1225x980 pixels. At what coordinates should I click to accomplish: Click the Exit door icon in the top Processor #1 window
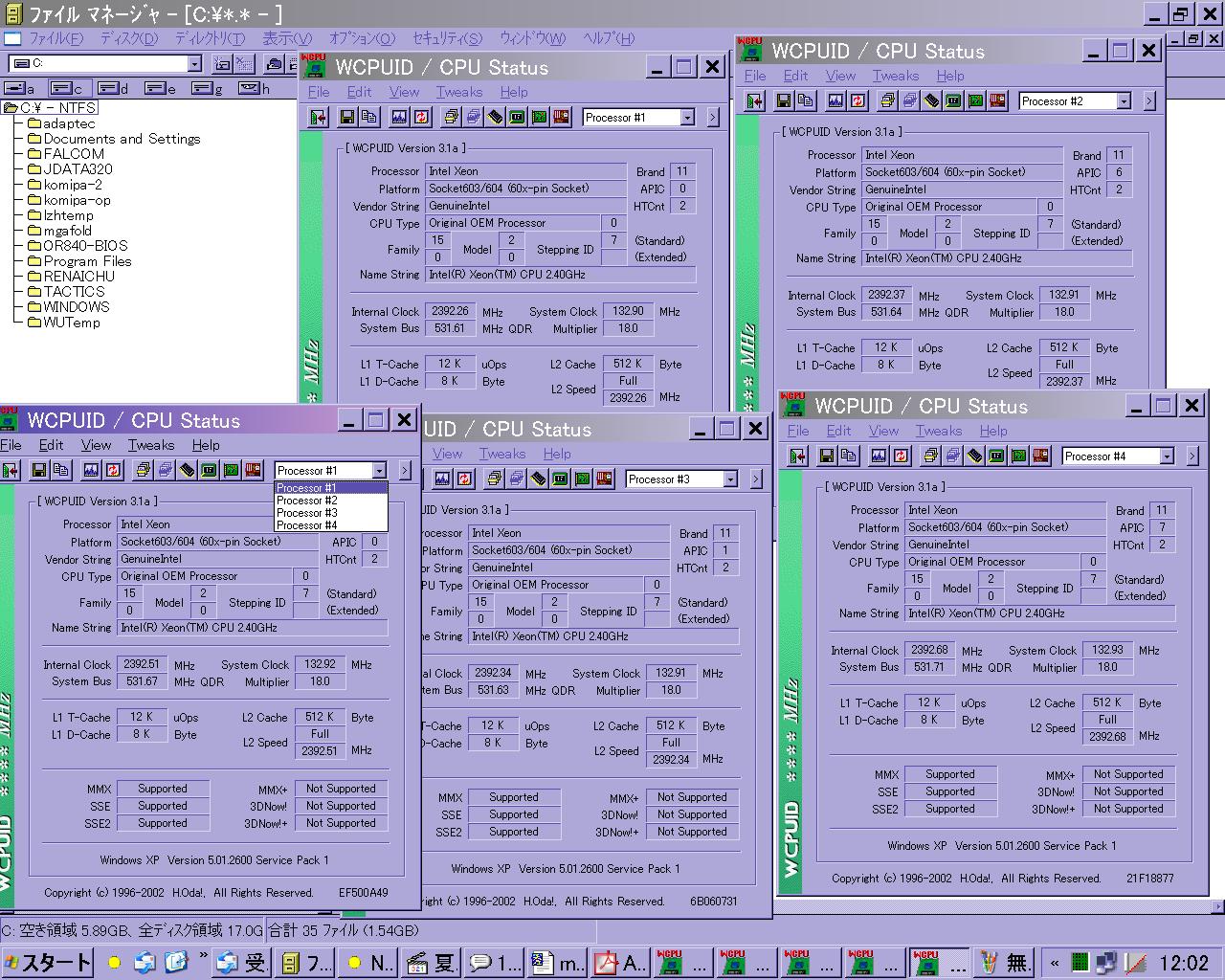click(x=319, y=117)
